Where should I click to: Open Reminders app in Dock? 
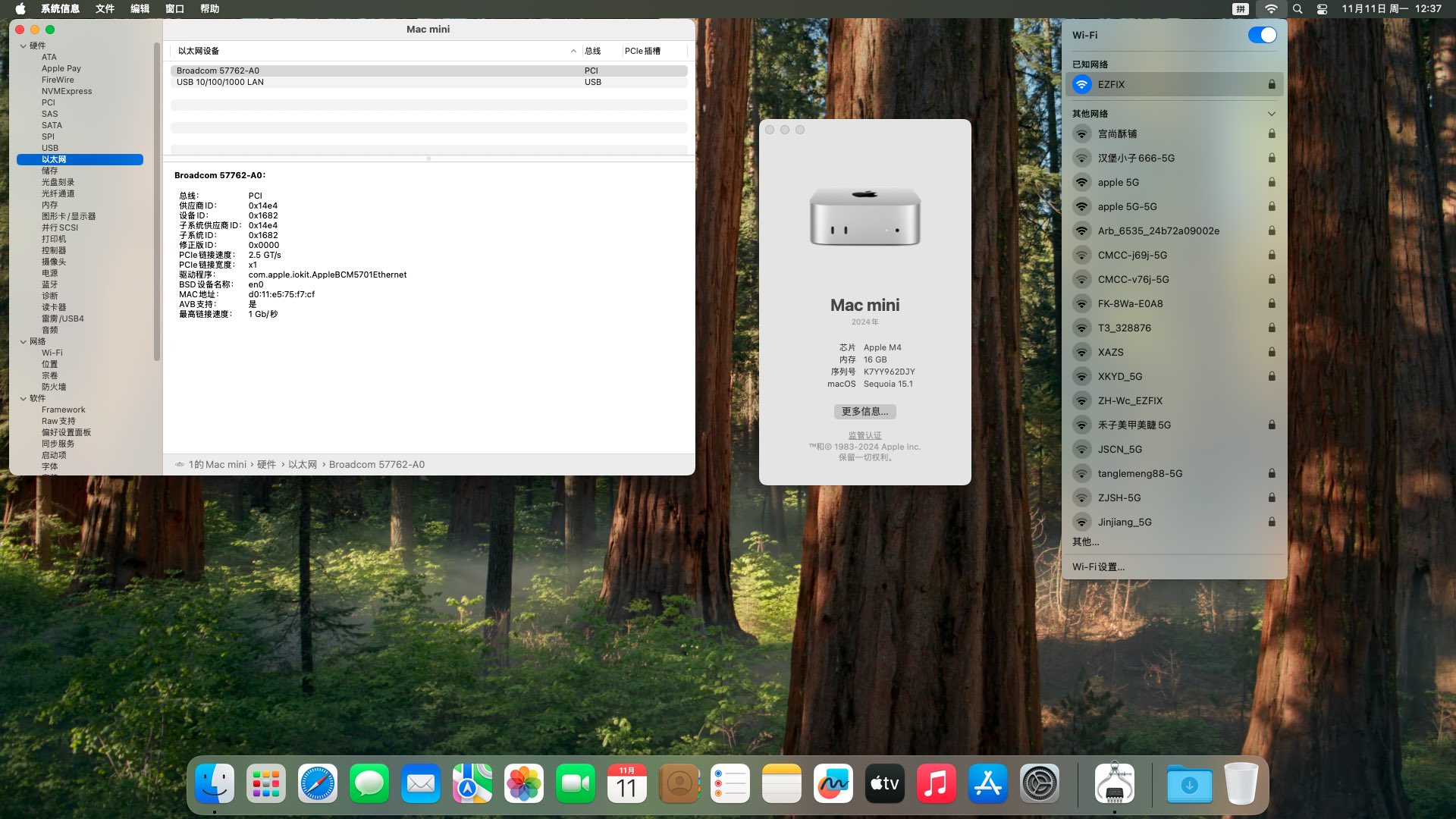click(x=730, y=783)
